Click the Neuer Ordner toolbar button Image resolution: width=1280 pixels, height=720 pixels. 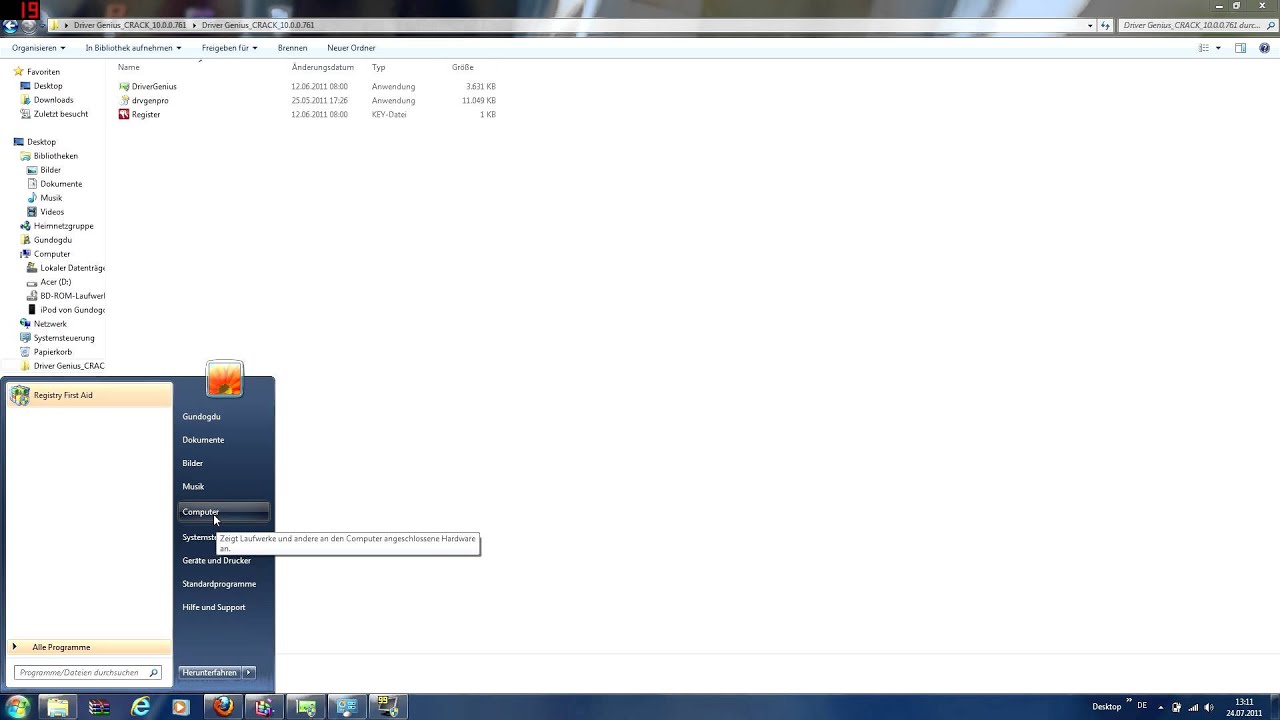351,48
